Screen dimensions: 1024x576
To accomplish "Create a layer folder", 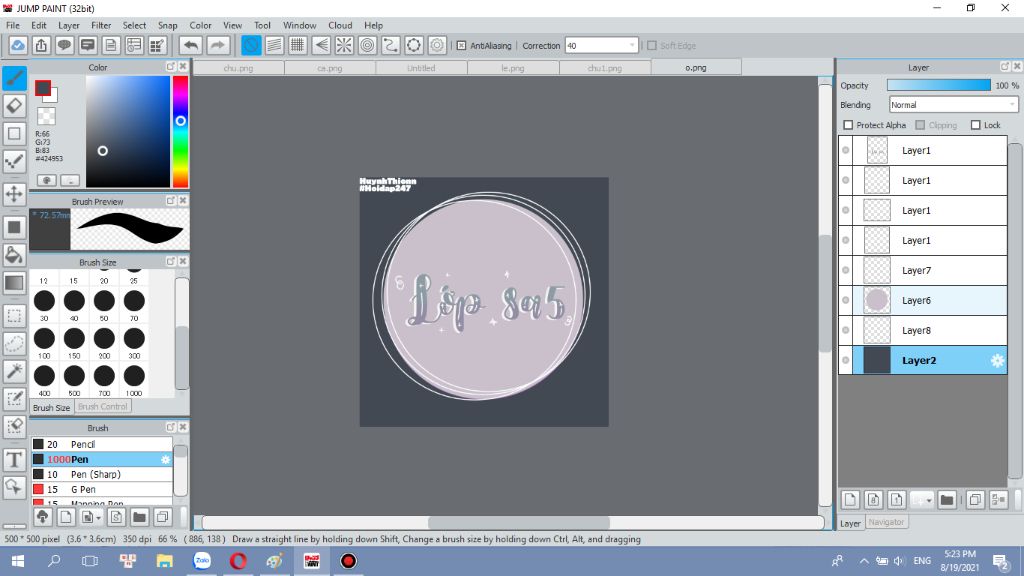I will tap(947, 500).
